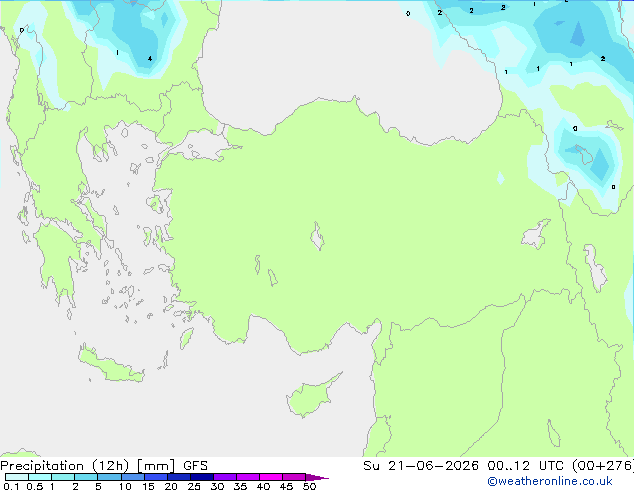Open the weatheronline.co.uk link
The image size is (634, 490).
pyautogui.click(x=550, y=481)
